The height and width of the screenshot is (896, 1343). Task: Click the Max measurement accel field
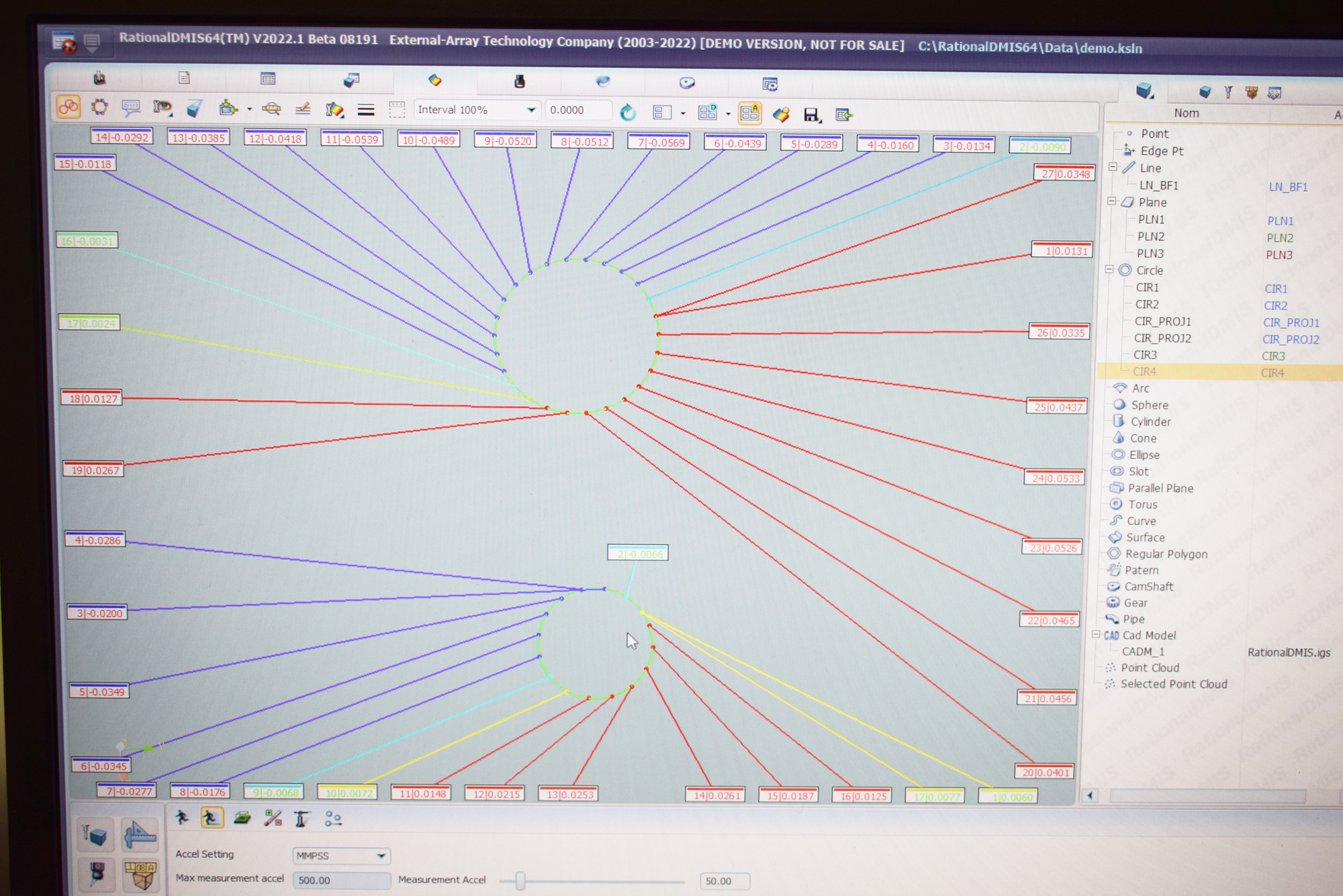[x=341, y=880]
